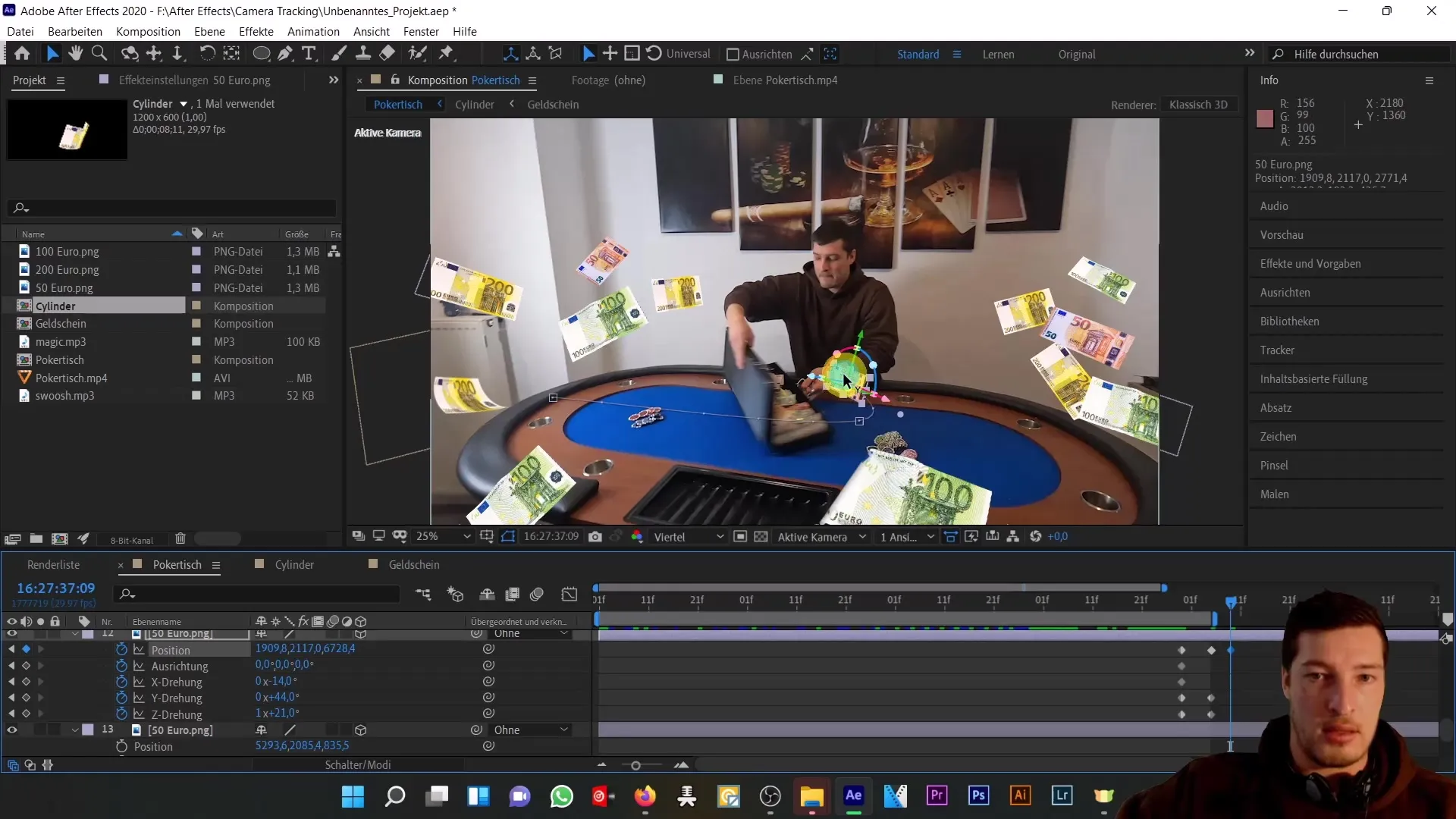Open the Composition menu in menu bar
The width and height of the screenshot is (1456, 819).
[148, 31]
